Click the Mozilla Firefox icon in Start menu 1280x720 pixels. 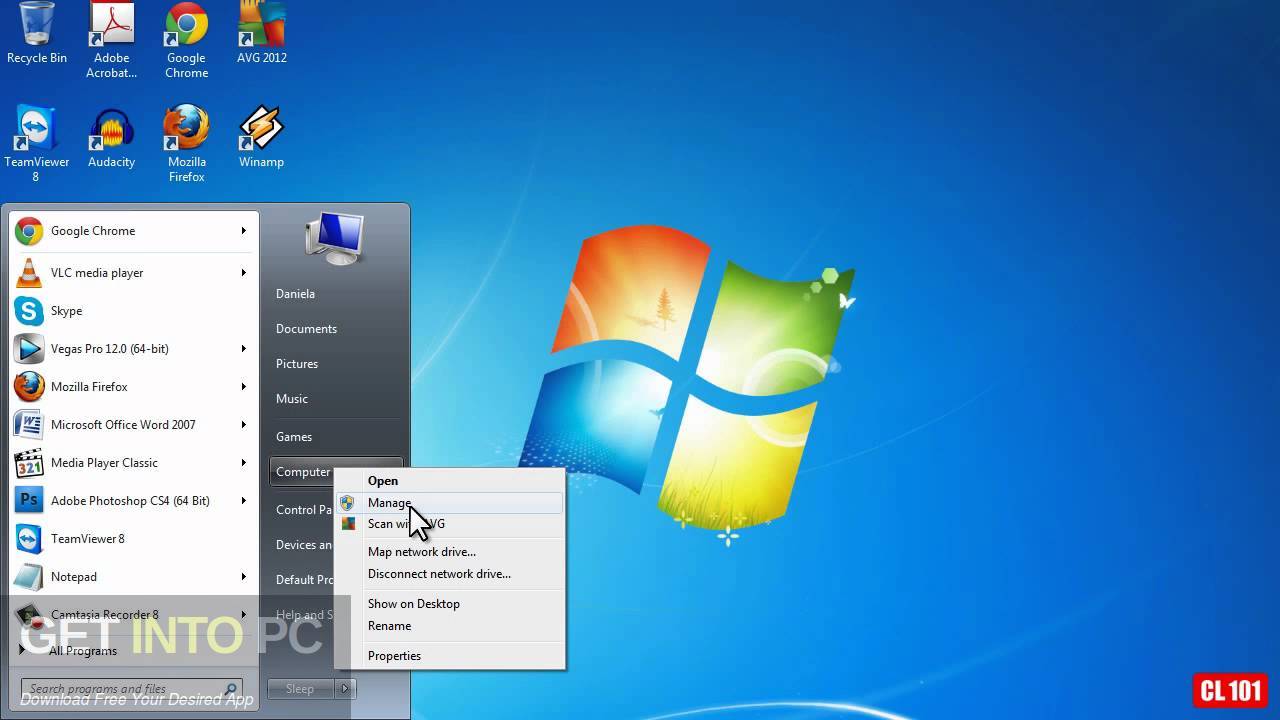point(29,387)
